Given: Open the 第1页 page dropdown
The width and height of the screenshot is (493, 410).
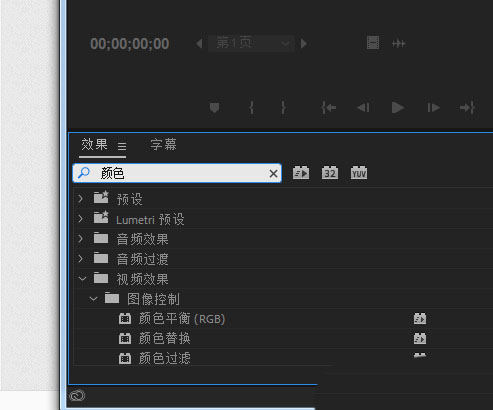Looking at the screenshot, I should coord(251,43).
